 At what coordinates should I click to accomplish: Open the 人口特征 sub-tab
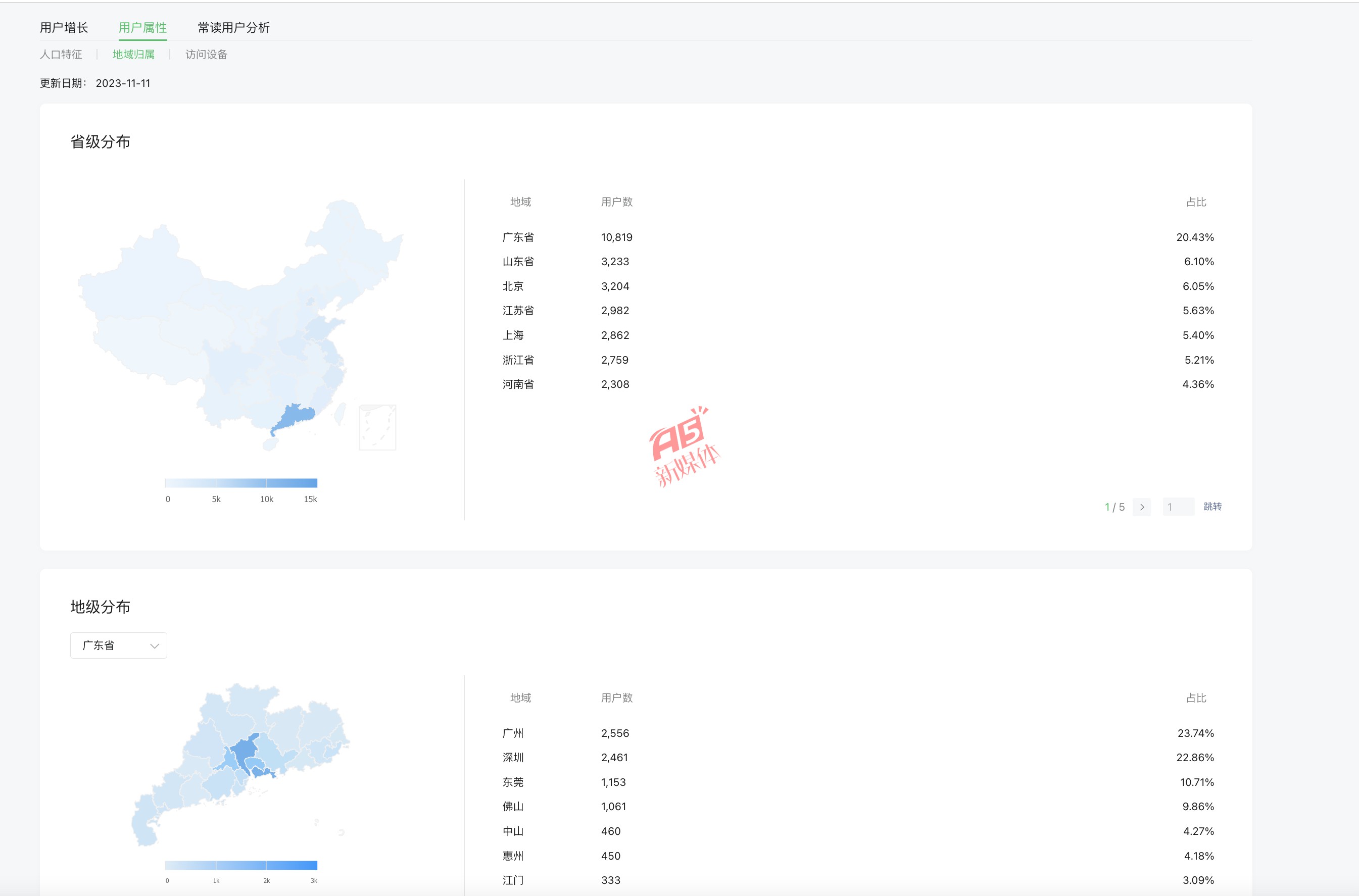click(x=61, y=54)
